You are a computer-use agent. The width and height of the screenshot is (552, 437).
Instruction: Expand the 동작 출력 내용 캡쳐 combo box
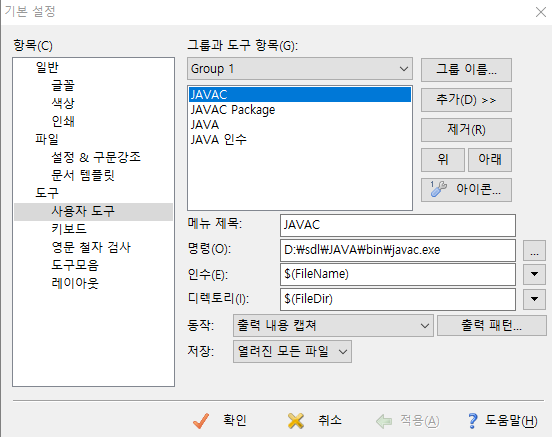[333, 325]
